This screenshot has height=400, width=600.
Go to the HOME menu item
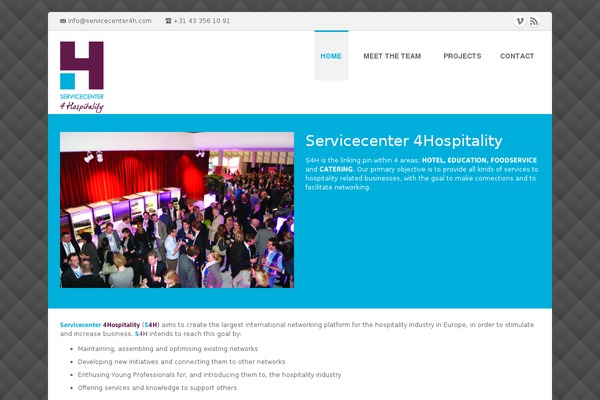(x=331, y=56)
